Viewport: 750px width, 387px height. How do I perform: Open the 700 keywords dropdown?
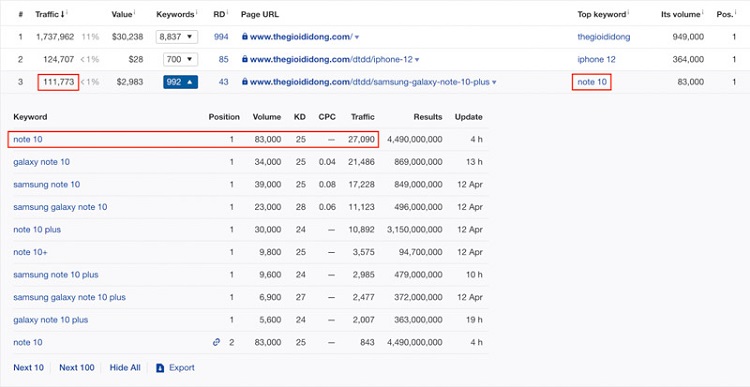tap(180, 59)
